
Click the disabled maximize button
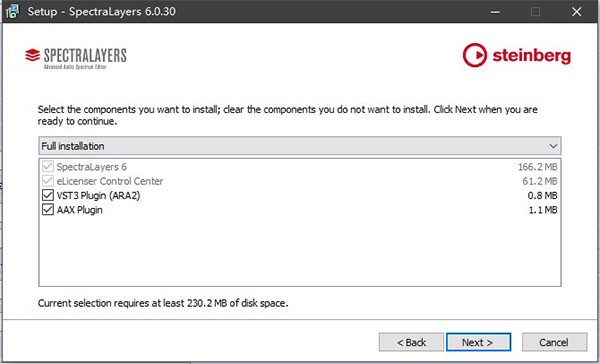pos(536,11)
